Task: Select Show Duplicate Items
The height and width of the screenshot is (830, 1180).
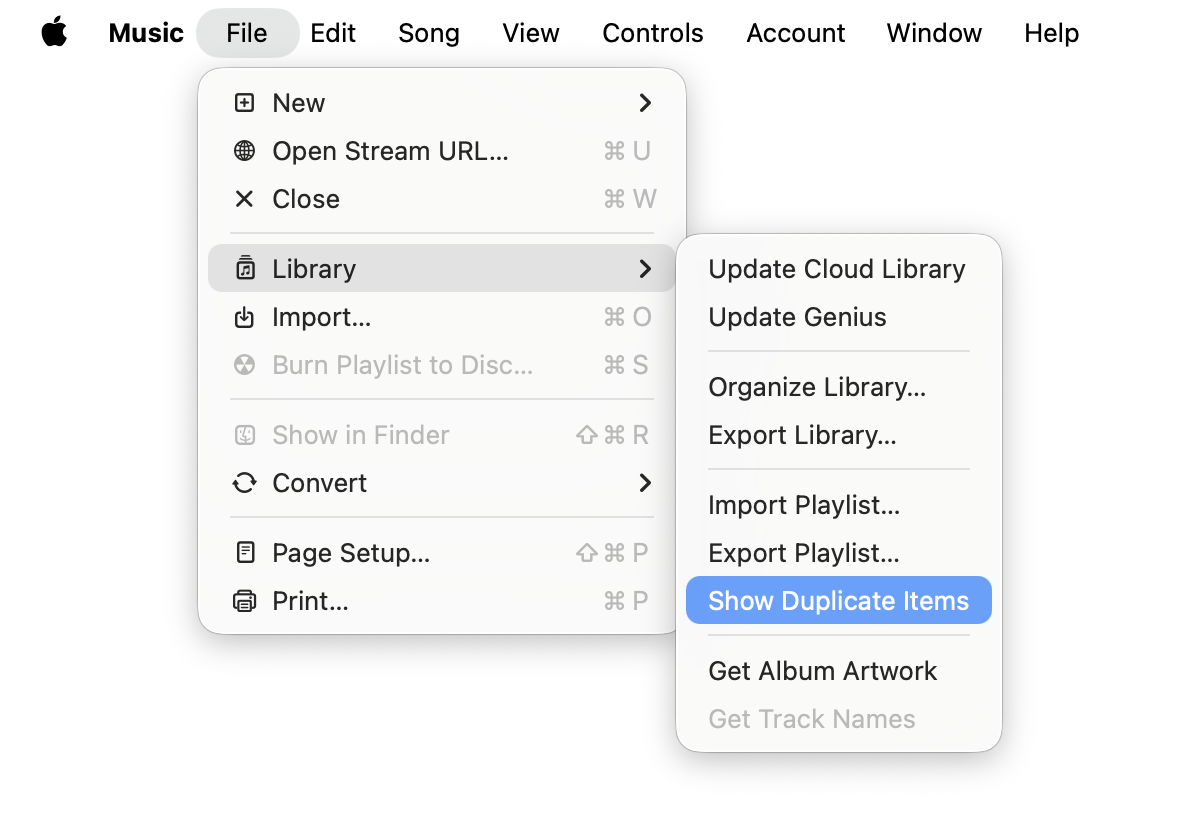Action: click(x=838, y=600)
